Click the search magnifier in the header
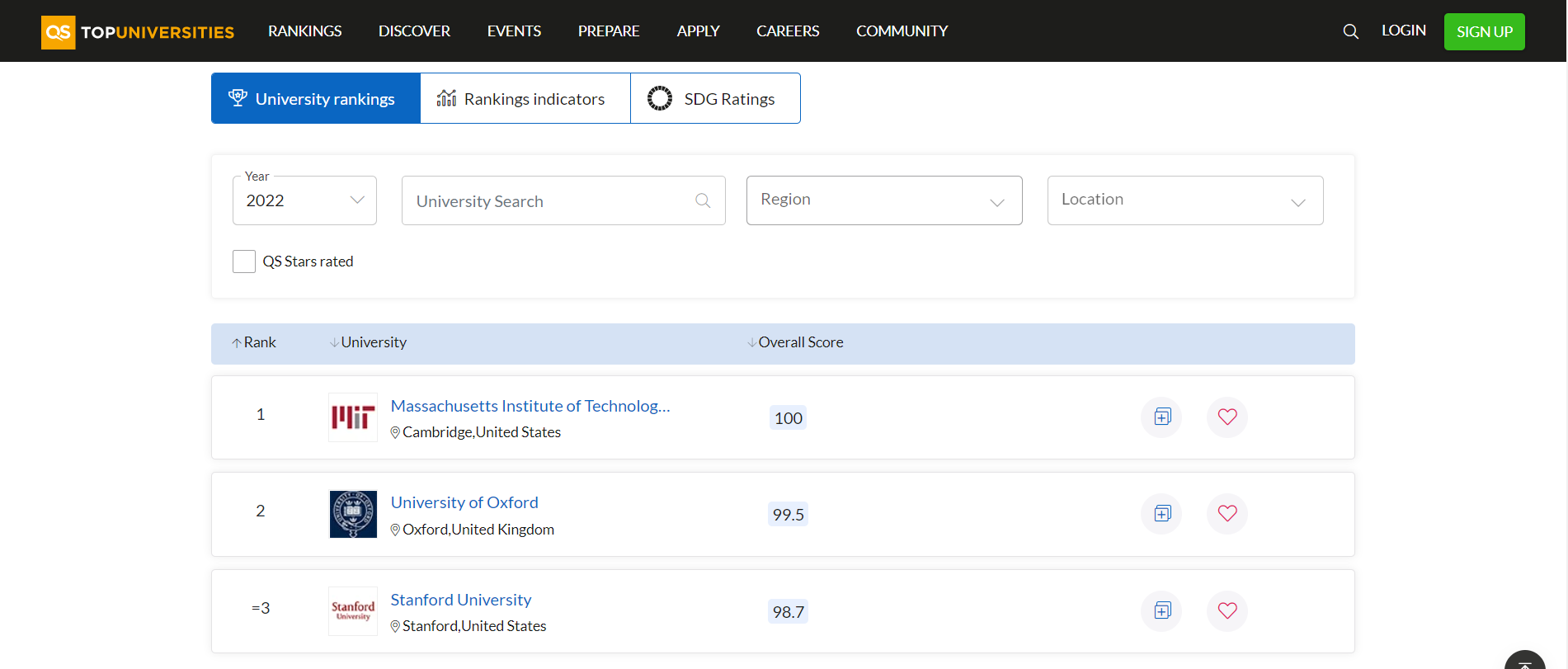 [x=1350, y=31]
